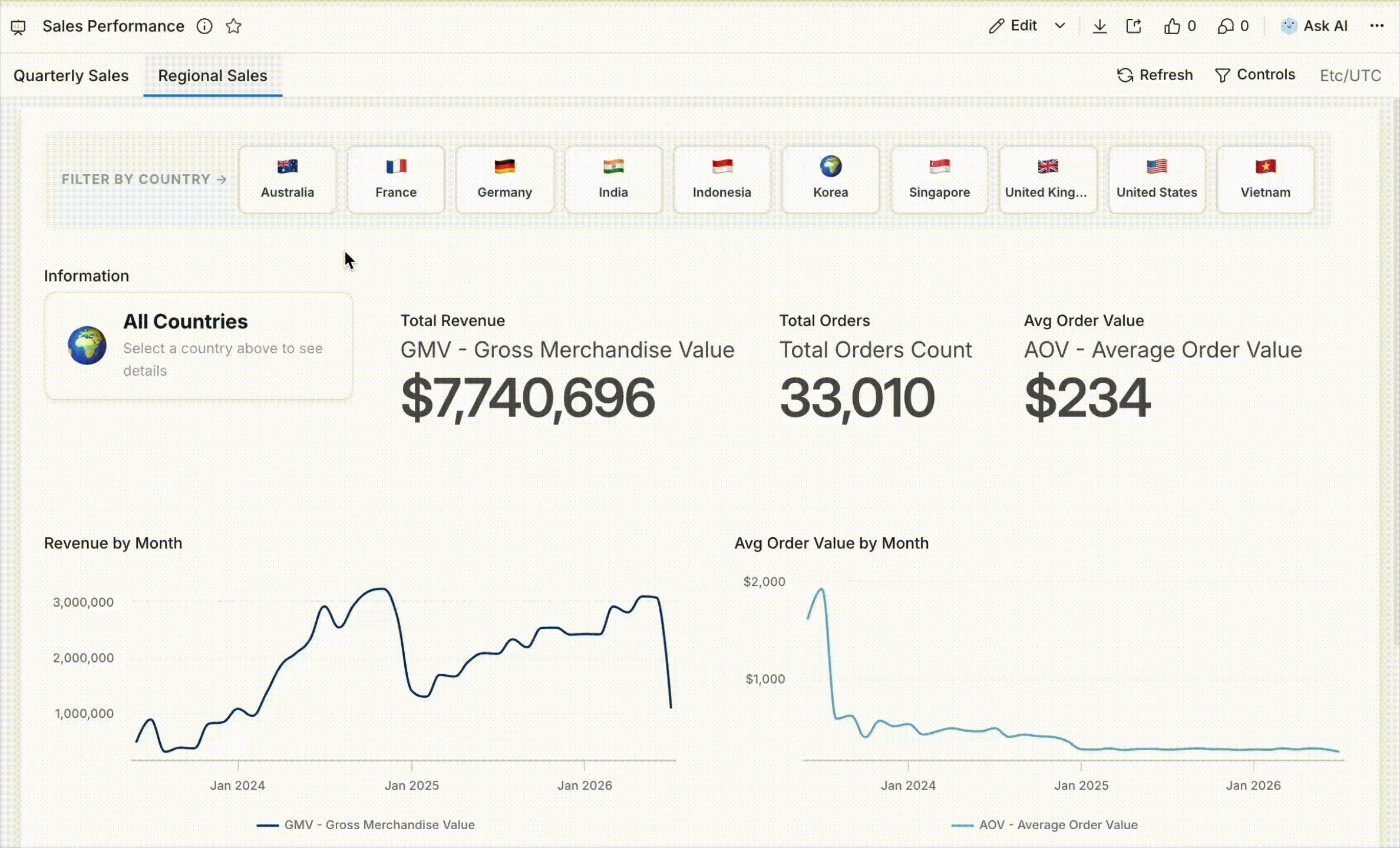The width and height of the screenshot is (1400, 848).
Task: Filter by United Kingdom country card
Action: point(1048,180)
